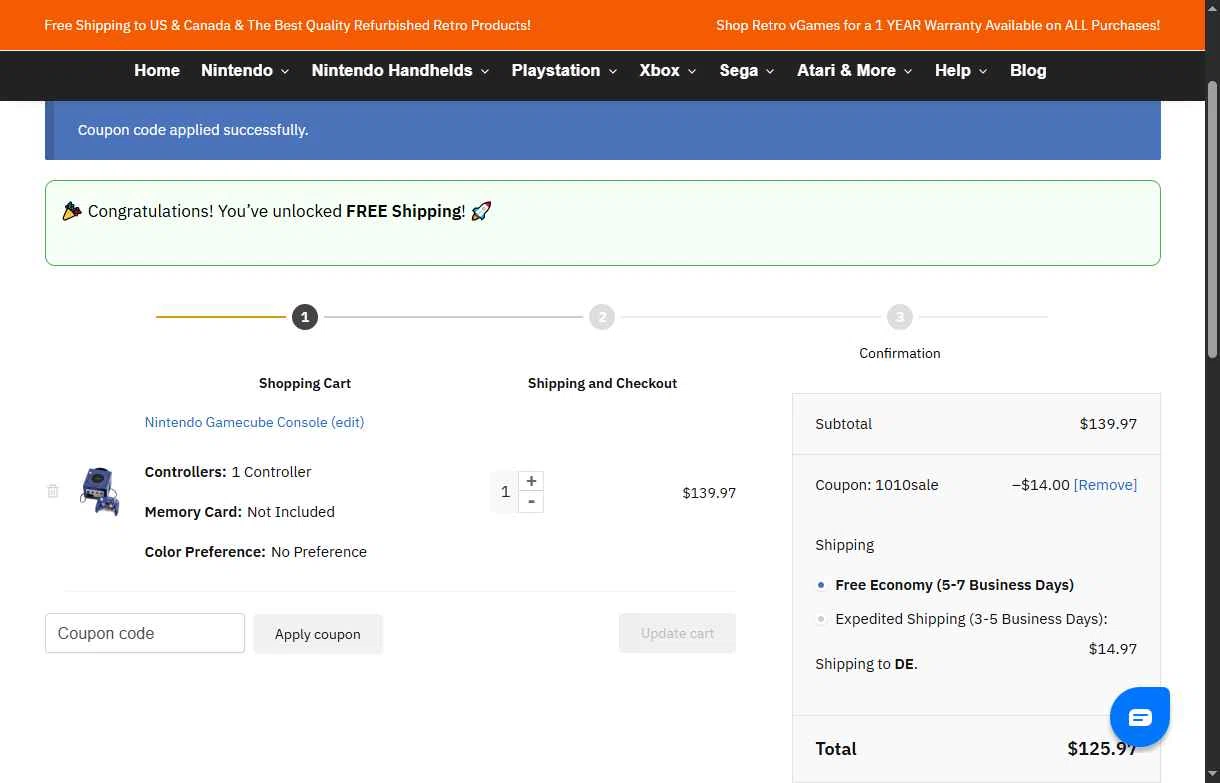Image resolution: width=1220 pixels, height=783 pixels.
Task: Click the page vertical scrollbar
Action: 1212,218
